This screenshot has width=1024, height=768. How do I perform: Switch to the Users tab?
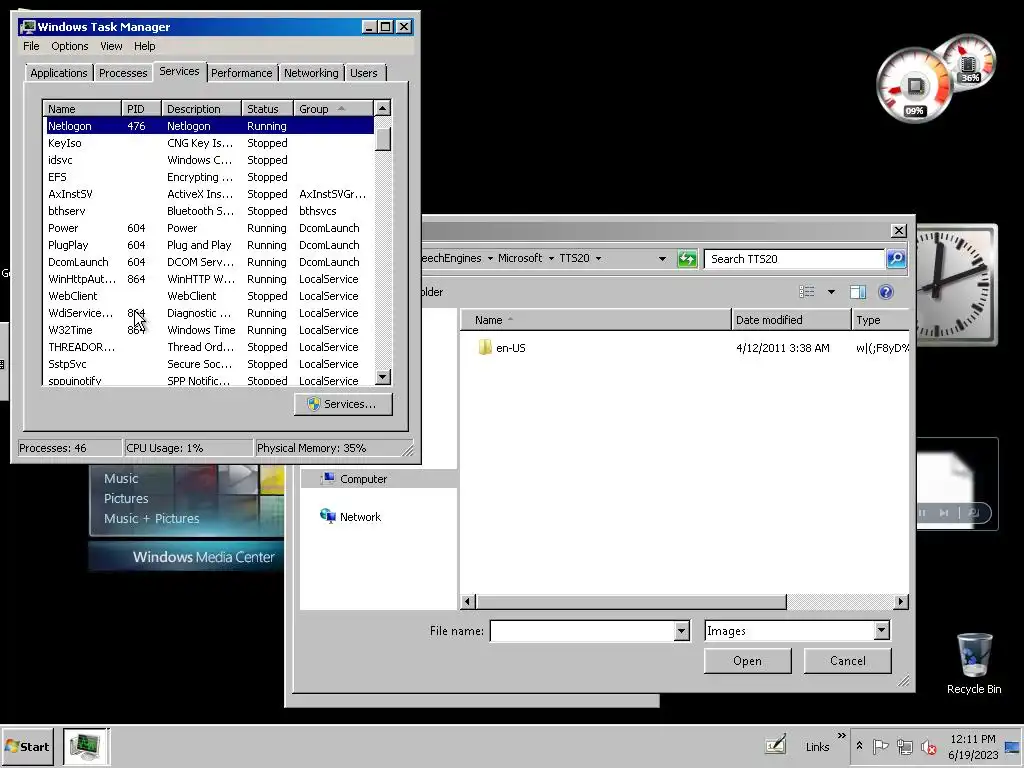(x=363, y=73)
